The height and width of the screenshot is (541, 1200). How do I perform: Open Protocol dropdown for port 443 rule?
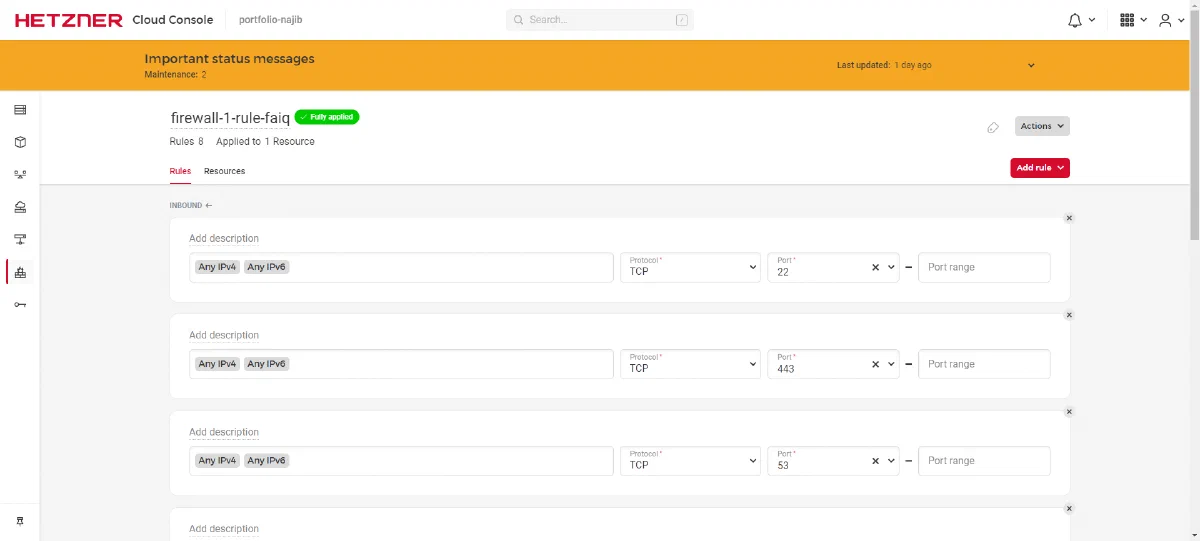pyautogui.click(x=690, y=364)
